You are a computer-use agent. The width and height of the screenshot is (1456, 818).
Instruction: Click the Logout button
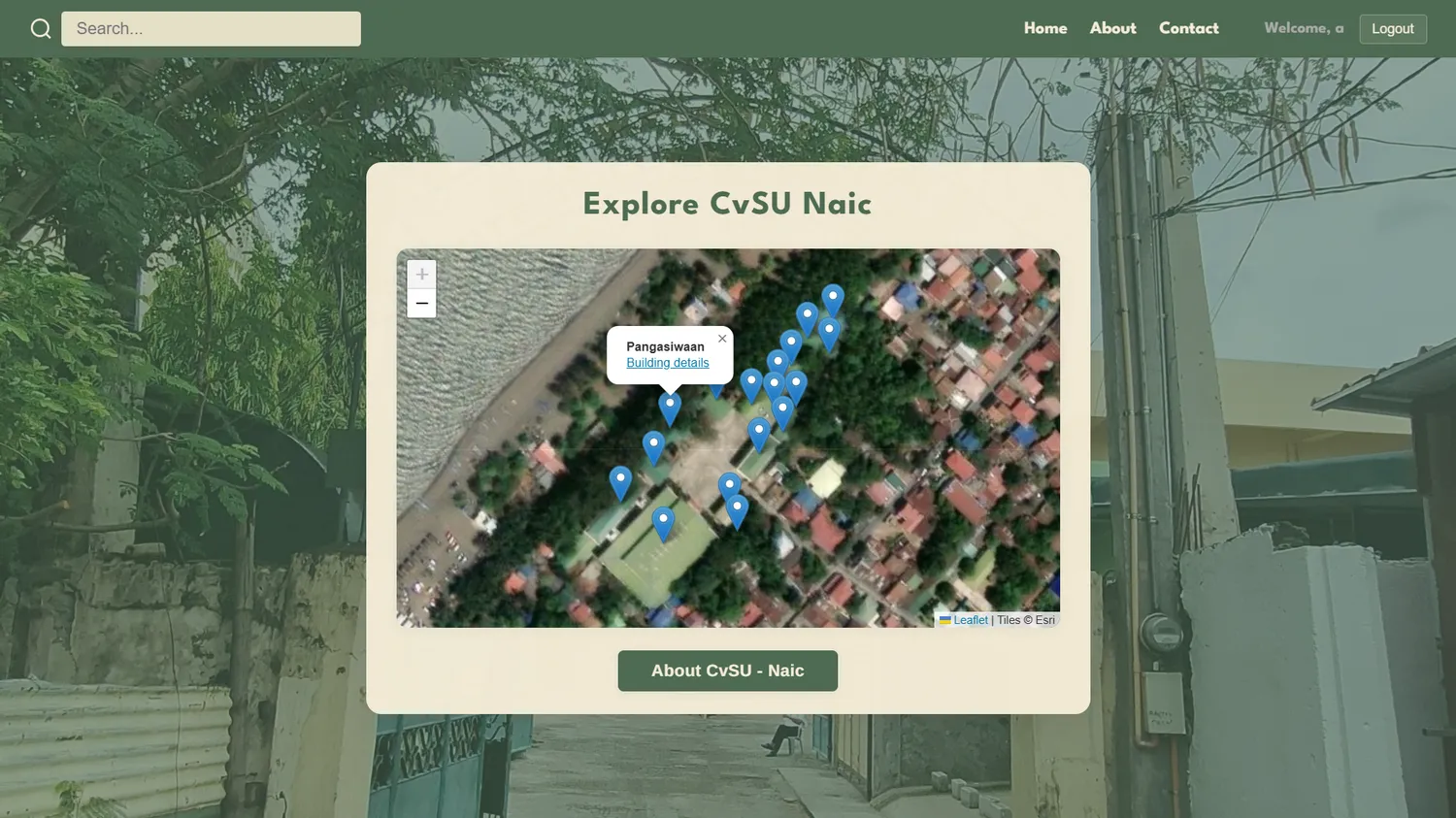(1393, 29)
